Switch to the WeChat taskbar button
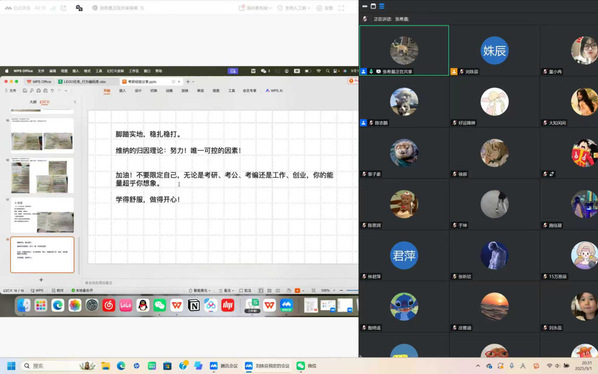The height and width of the screenshot is (374, 598). click(307, 366)
